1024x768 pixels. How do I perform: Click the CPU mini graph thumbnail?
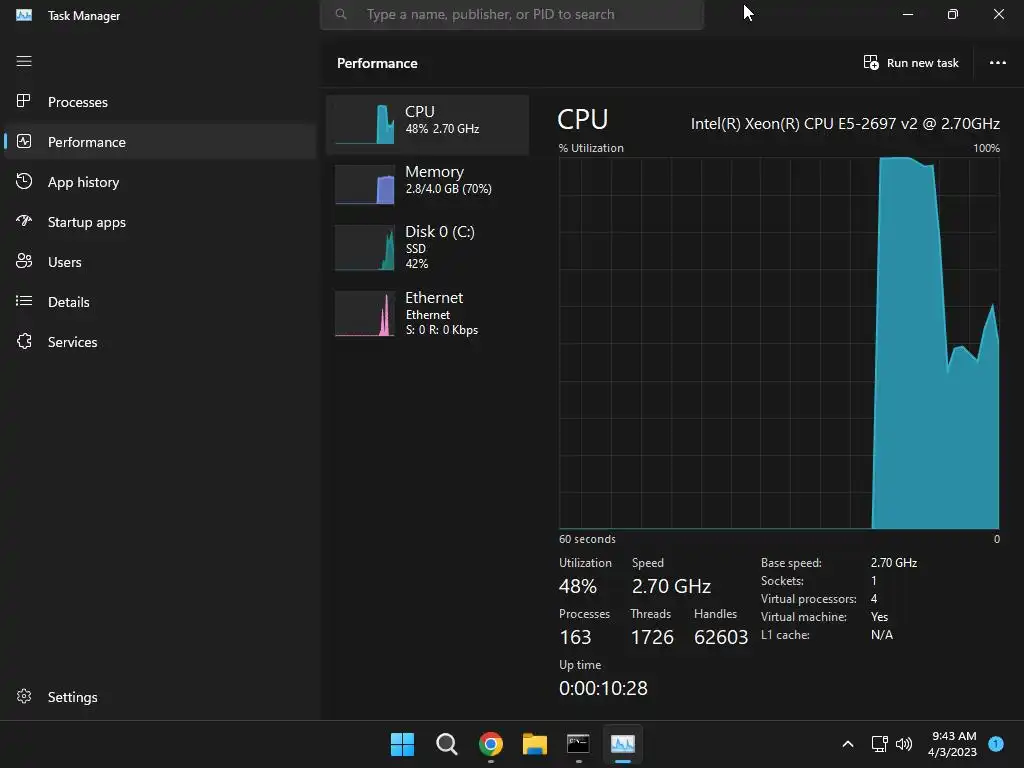pos(364,122)
